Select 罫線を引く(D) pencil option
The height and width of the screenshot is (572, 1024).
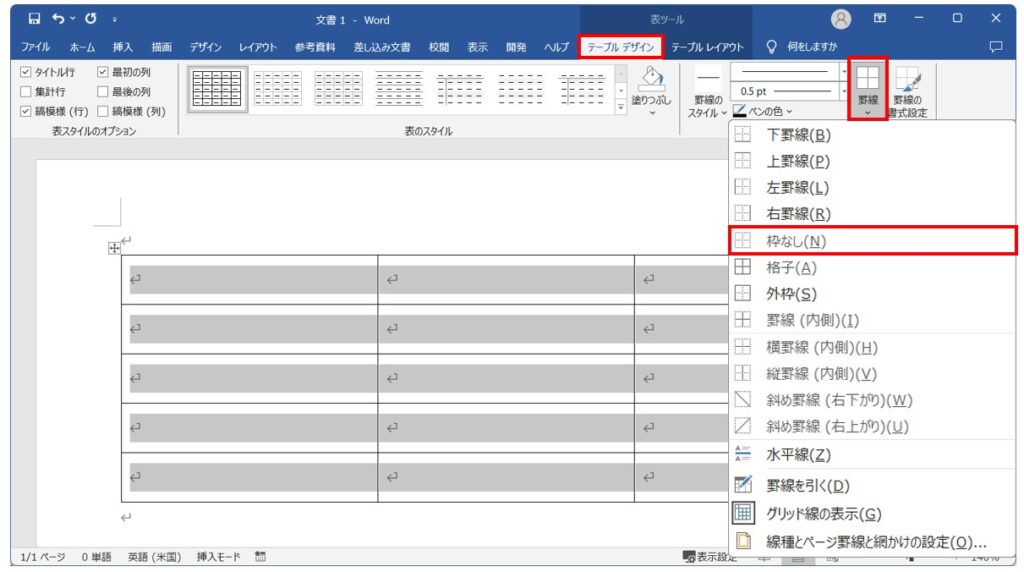coord(743,485)
